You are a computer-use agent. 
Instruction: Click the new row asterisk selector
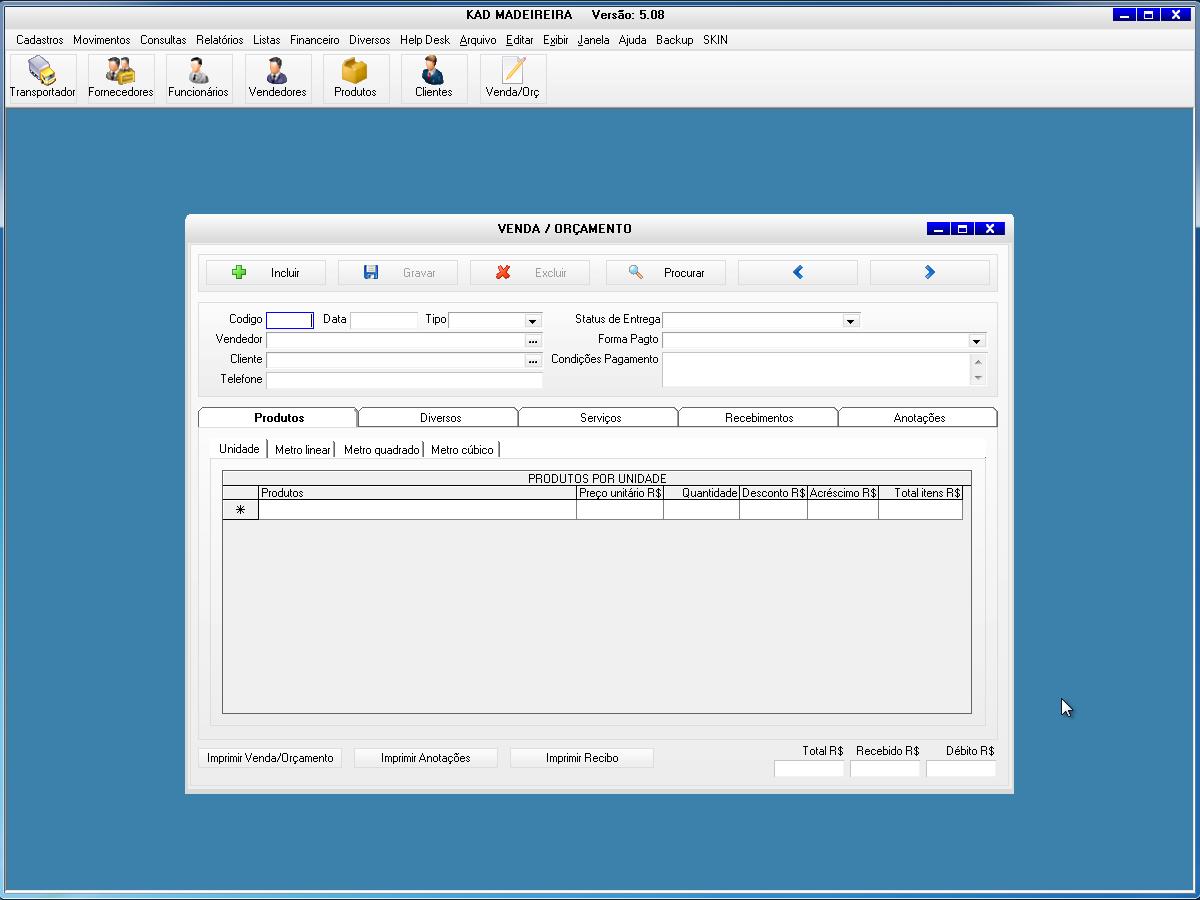[x=240, y=510]
